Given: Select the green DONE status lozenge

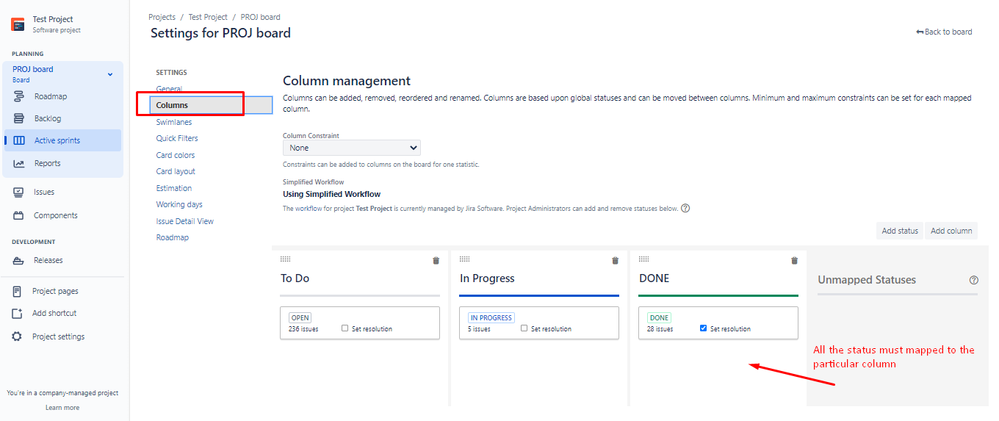Looking at the screenshot, I should (659, 318).
